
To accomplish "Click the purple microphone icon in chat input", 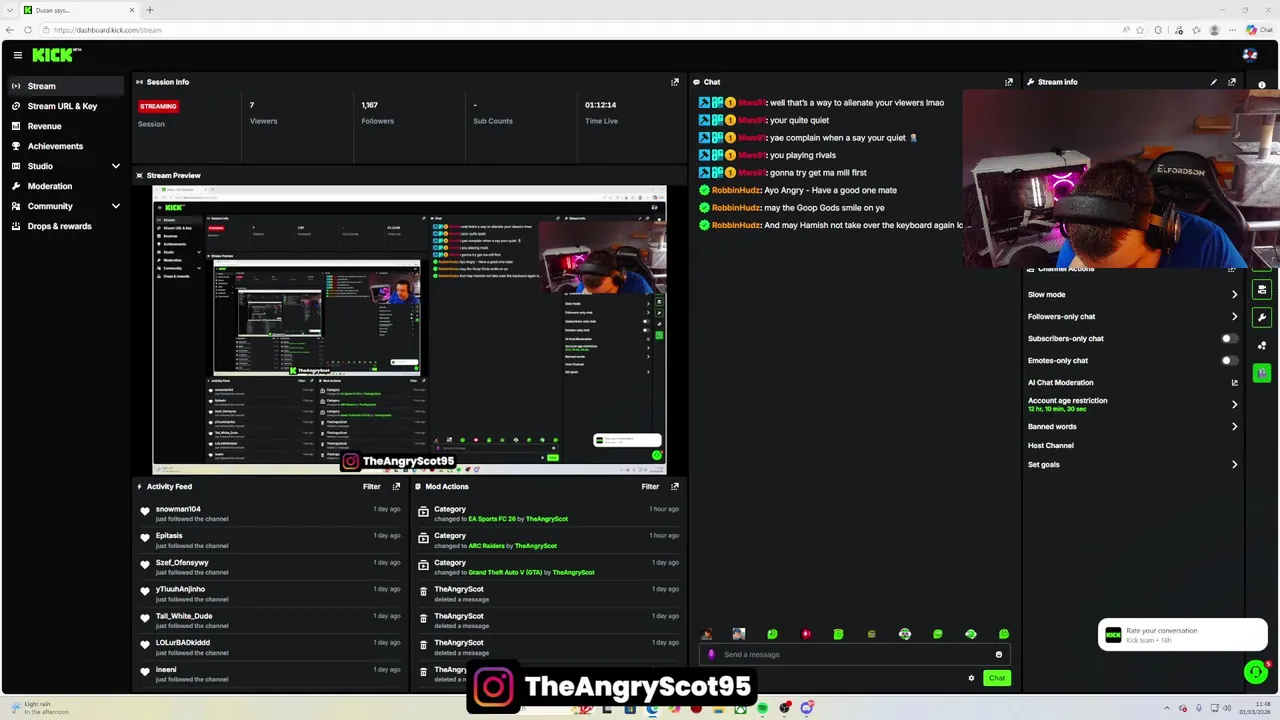I will [x=711, y=655].
